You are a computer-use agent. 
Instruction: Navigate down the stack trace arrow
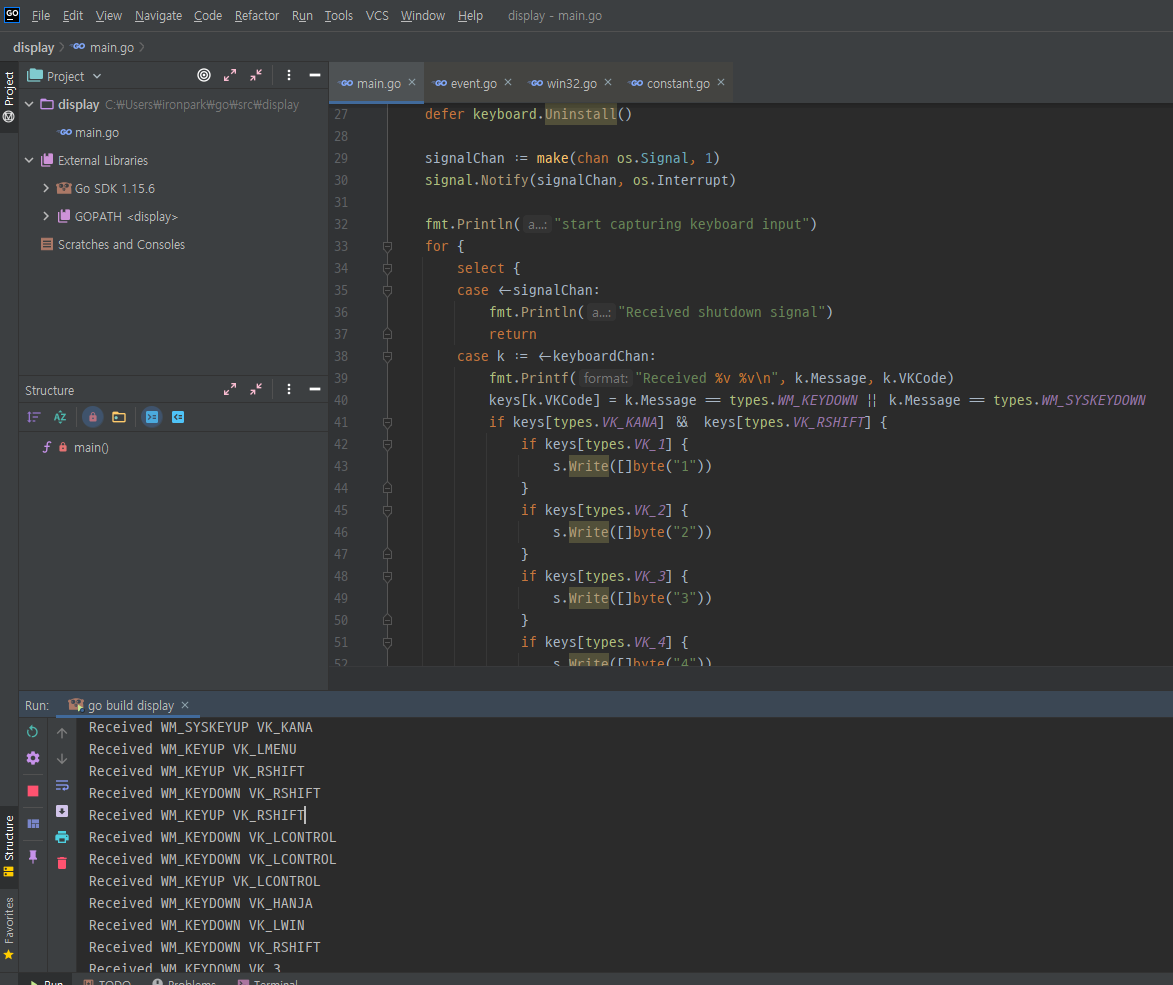click(62, 758)
